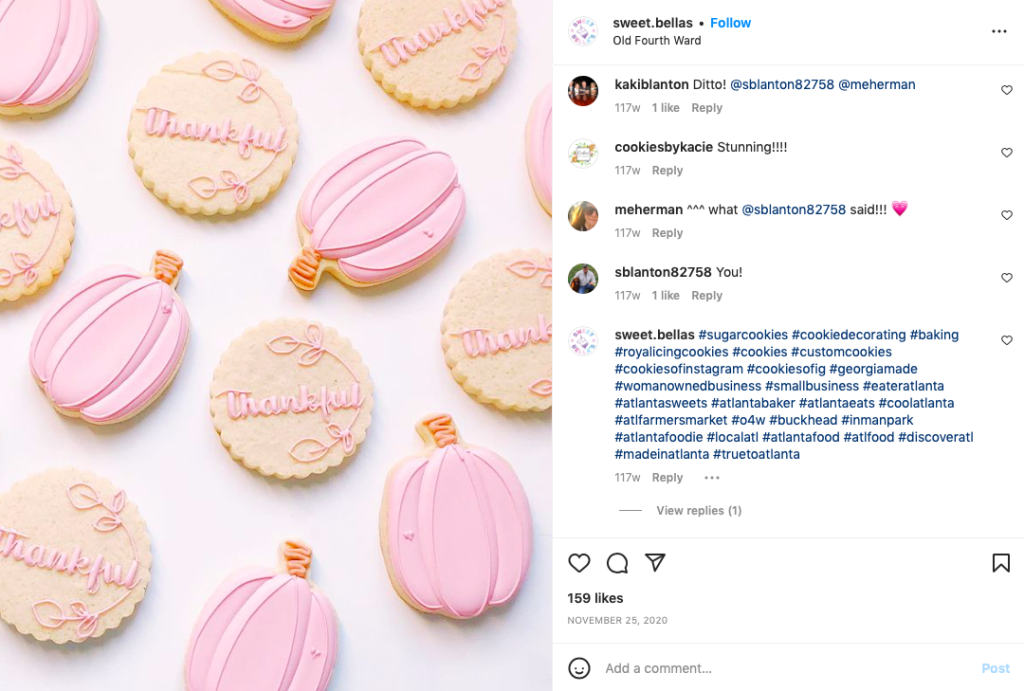Screen dimensions: 1024x691
Task: Open sweet.bellas profile avatar in header
Action: (x=583, y=32)
